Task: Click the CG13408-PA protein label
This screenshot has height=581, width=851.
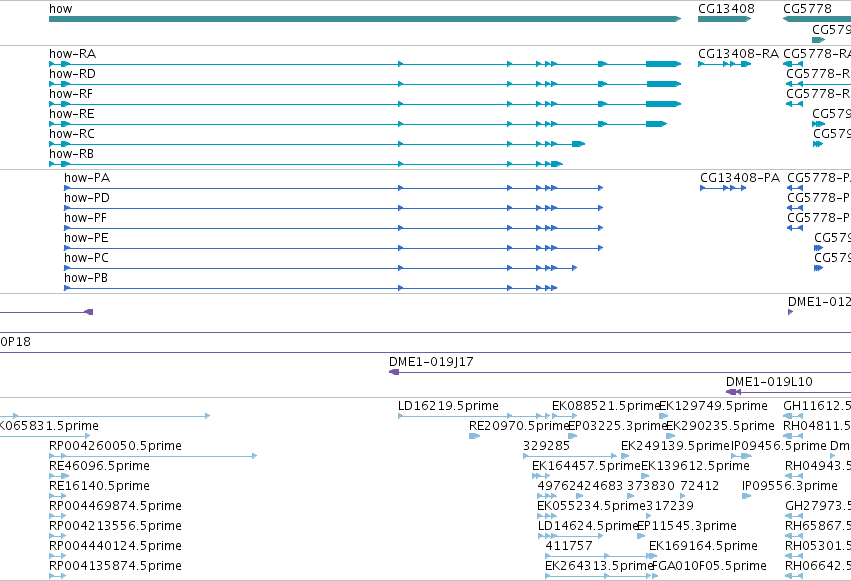Action: click(x=740, y=177)
